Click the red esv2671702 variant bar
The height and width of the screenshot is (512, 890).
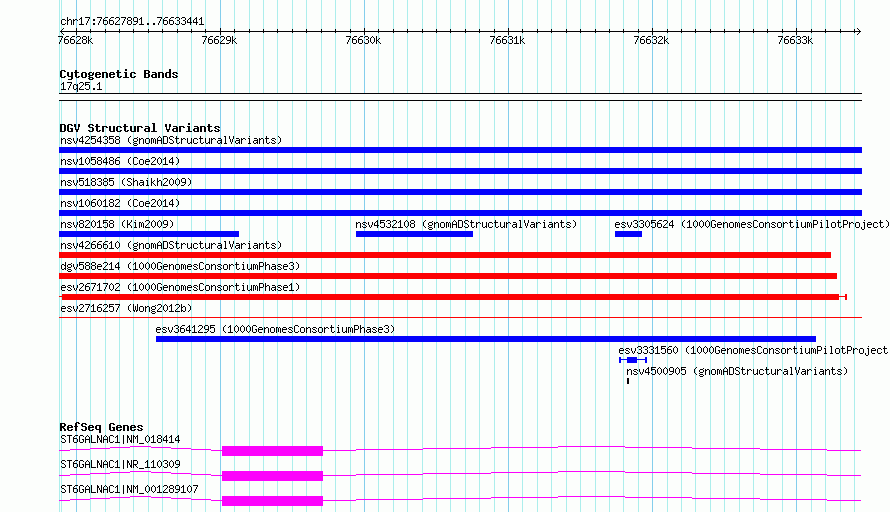(x=453, y=297)
